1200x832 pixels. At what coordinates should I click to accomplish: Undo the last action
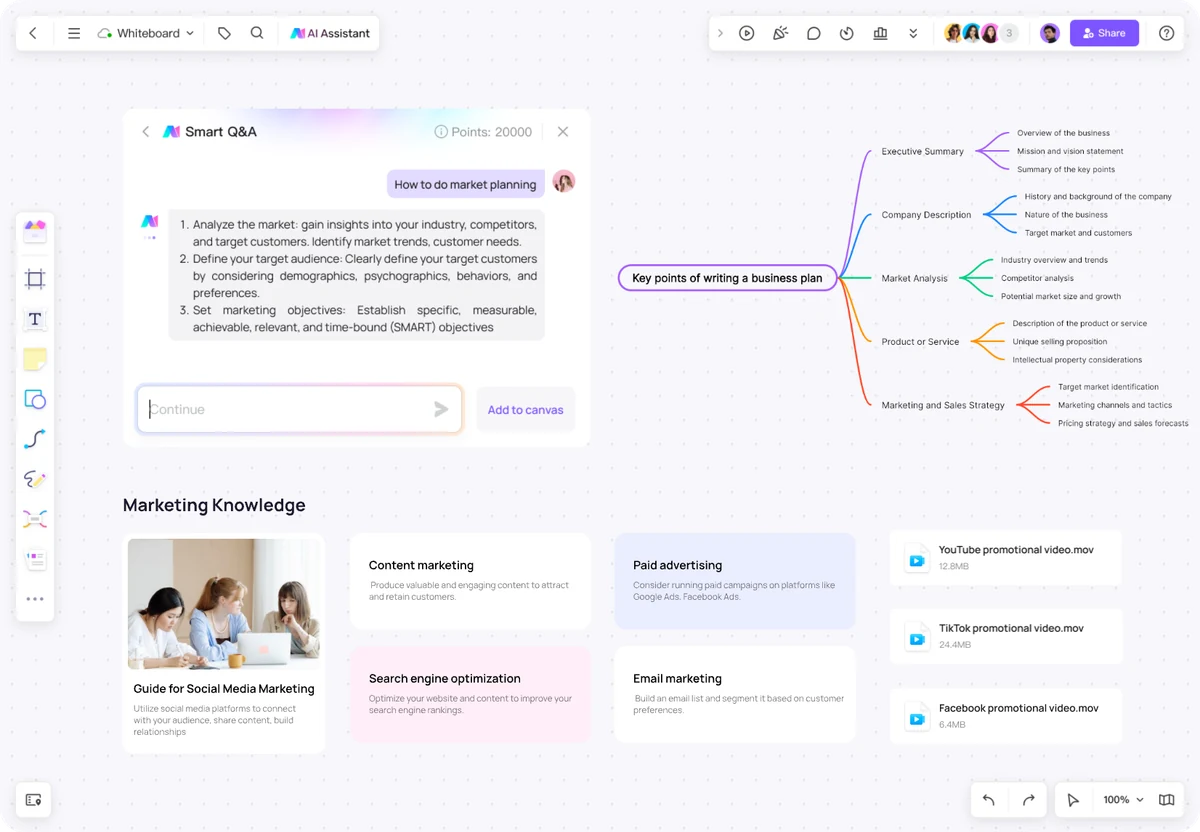pos(989,800)
